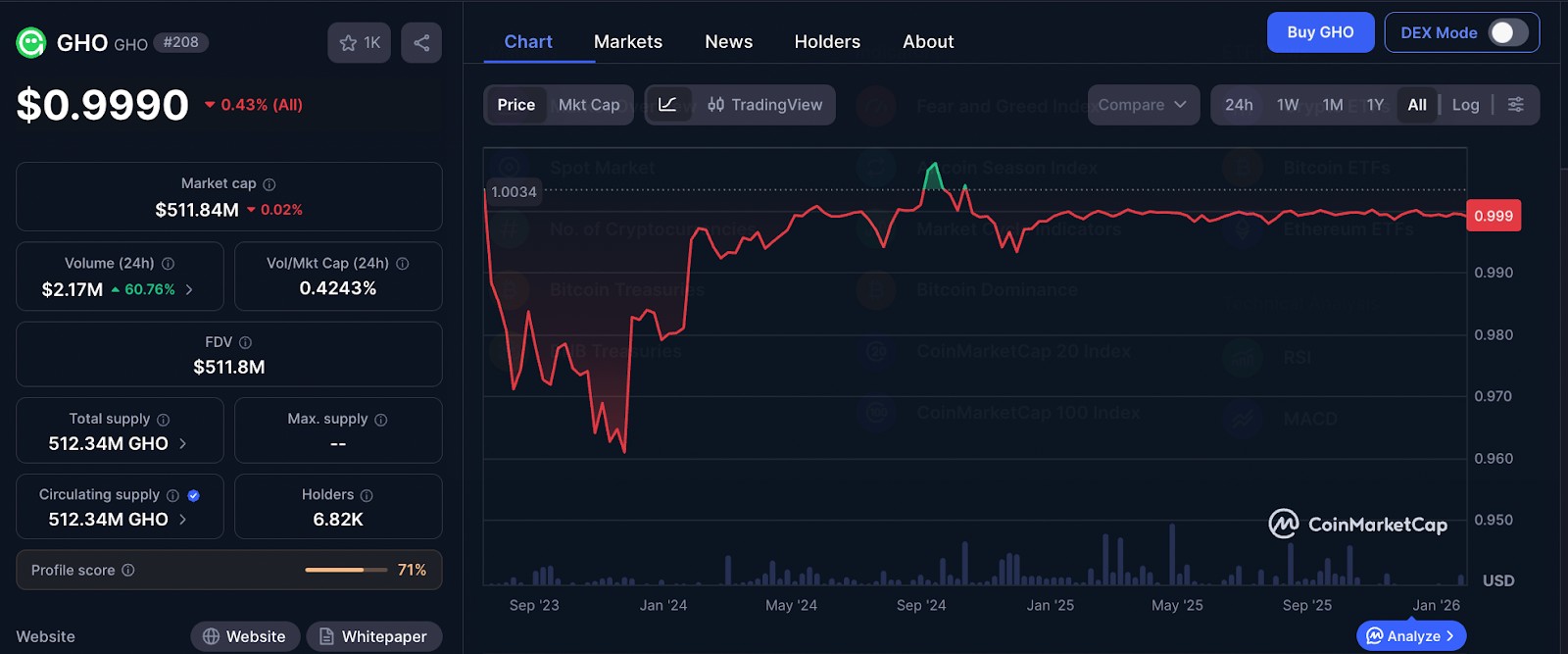Image resolution: width=1568 pixels, height=654 pixels.
Task: Click Market cap info icon
Action: coord(269,184)
